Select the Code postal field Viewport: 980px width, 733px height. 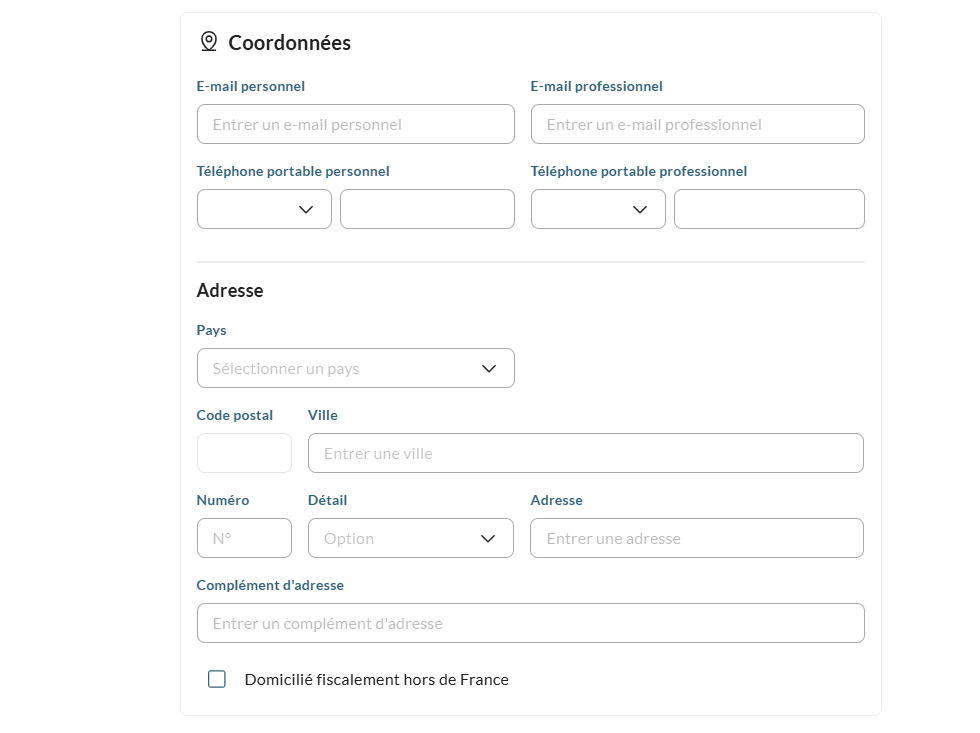[x=244, y=453]
